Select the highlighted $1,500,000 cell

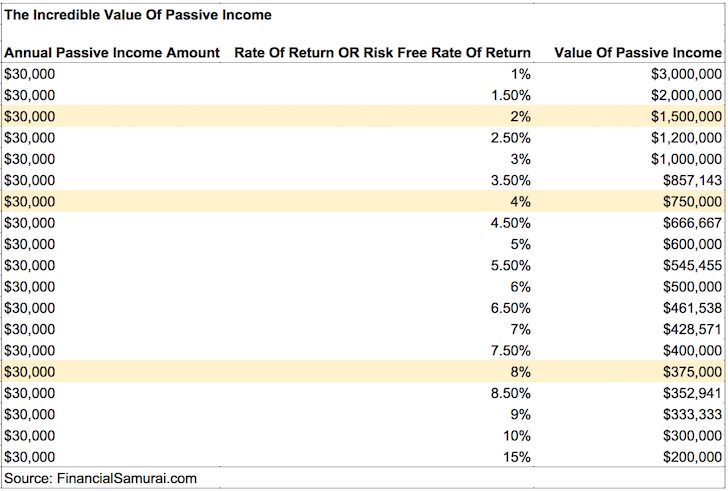coord(686,116)
